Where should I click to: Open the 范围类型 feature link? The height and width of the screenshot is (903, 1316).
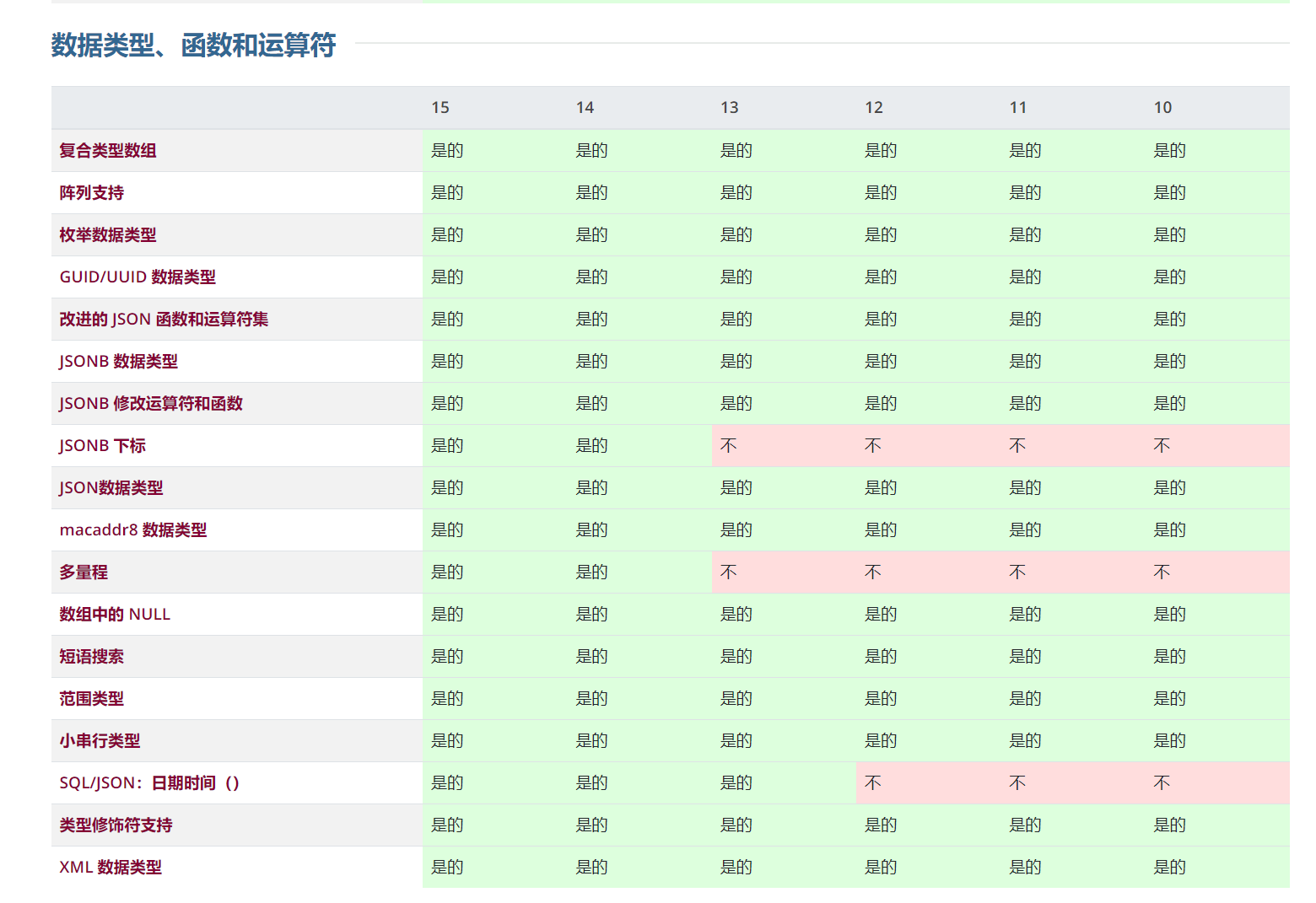click(x=92, y=699)
